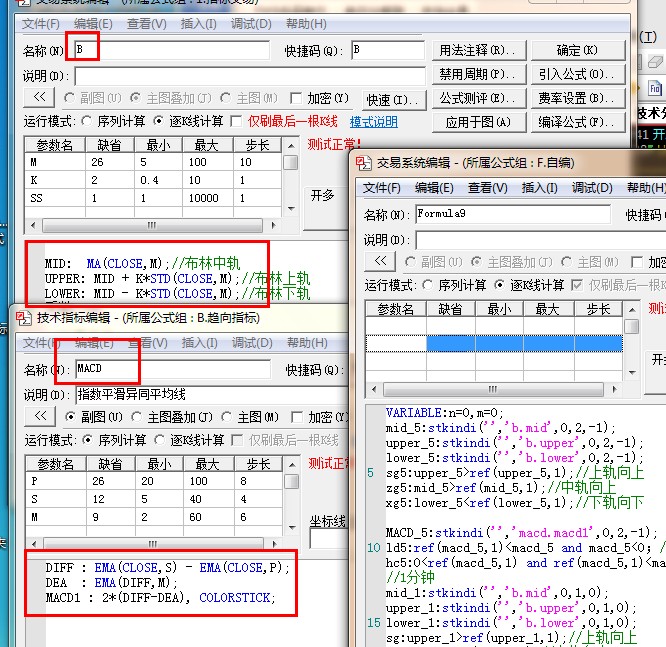The height and width of the screenshot is (647, 666).
Task: Click 禁用周期(P) button
Action: click(x=479, y=74)
